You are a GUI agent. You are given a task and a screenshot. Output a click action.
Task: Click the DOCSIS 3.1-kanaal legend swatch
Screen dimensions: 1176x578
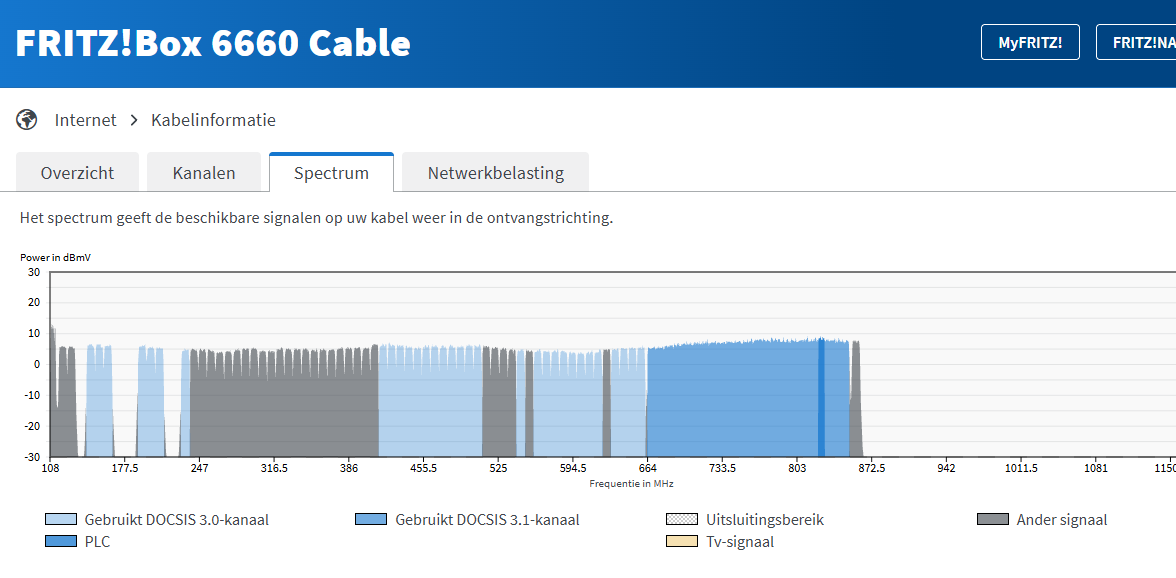tap(370, 520)
